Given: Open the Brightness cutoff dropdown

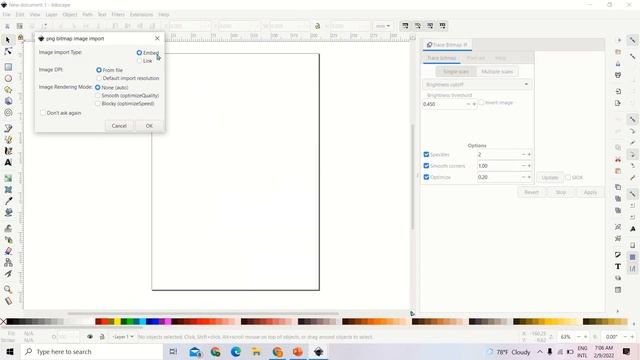Looking at the screenshot, I should coord(477,84).
